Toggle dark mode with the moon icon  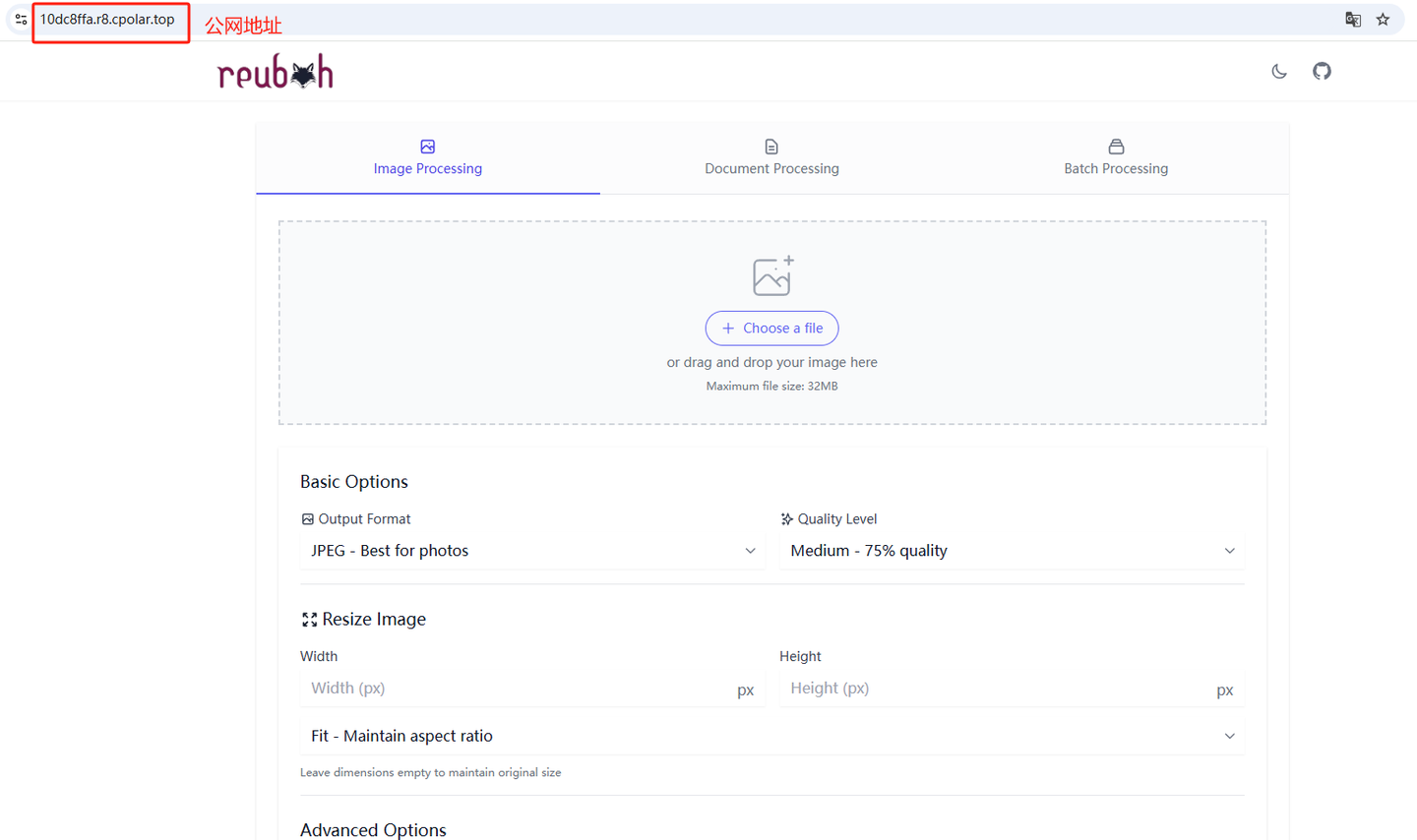pos(1278,71)
